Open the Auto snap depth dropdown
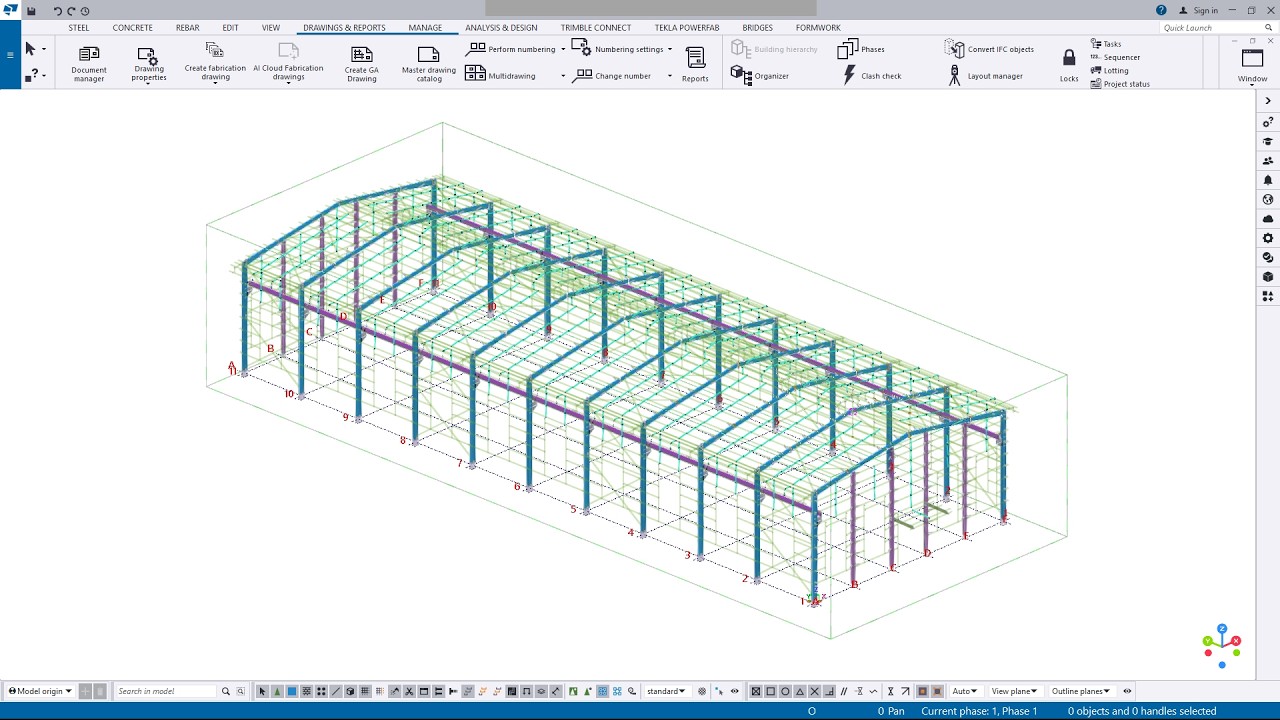This screenshot has width=1280, height=720. tap(965, 691)
